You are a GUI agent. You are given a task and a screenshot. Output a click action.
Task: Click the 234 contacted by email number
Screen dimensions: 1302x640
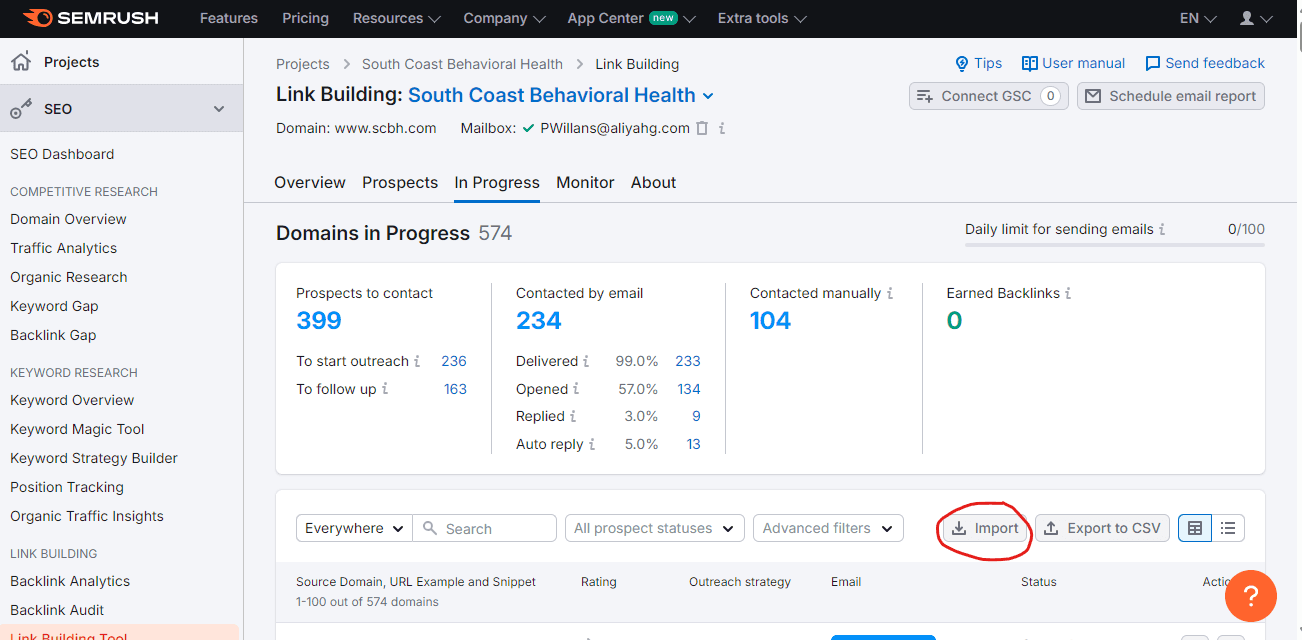tap(539, 321)
